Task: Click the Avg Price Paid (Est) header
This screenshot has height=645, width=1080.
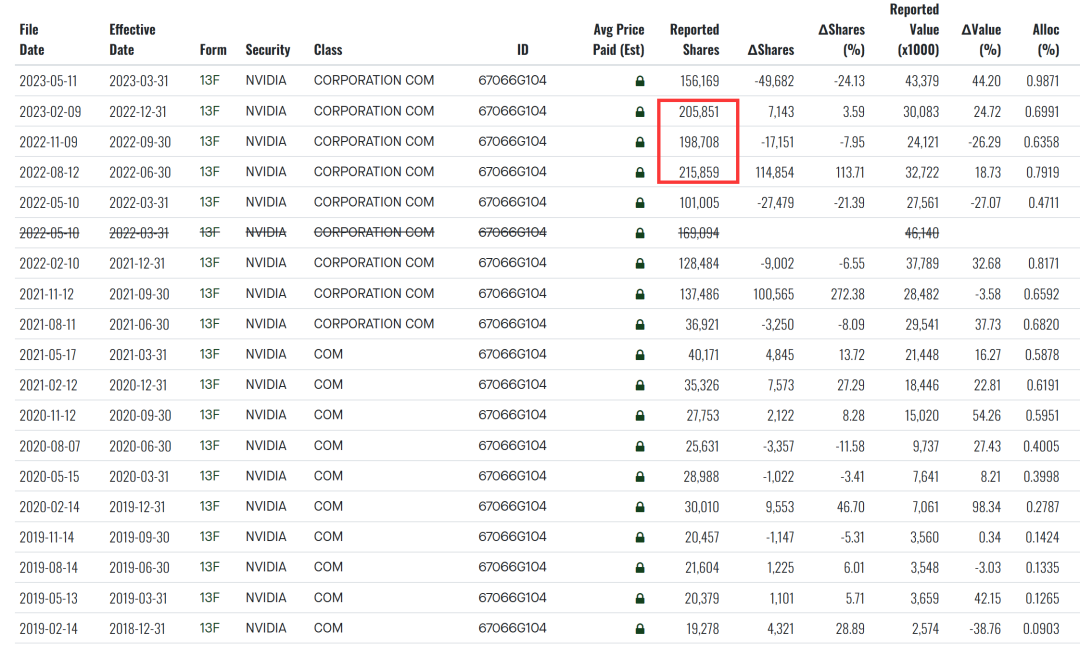Action: pos(619,39)
